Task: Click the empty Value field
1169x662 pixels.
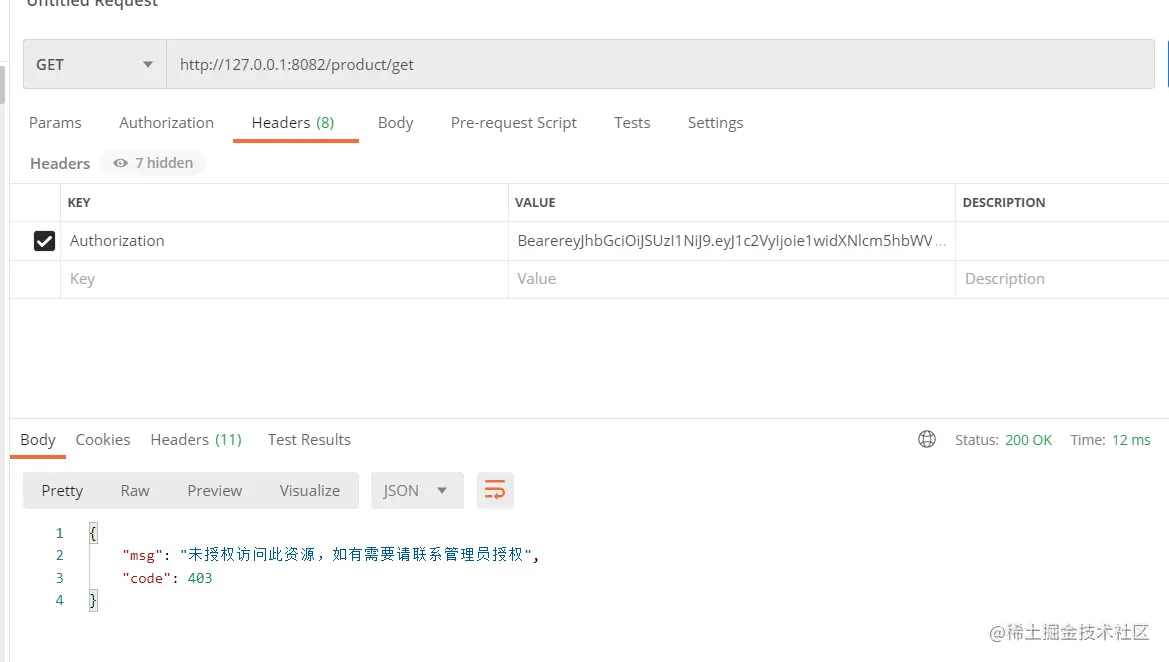Action: pos(731,279)
